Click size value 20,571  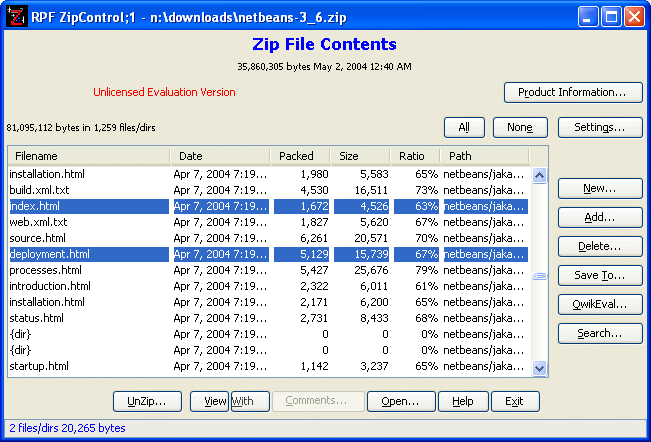point(371,238)
